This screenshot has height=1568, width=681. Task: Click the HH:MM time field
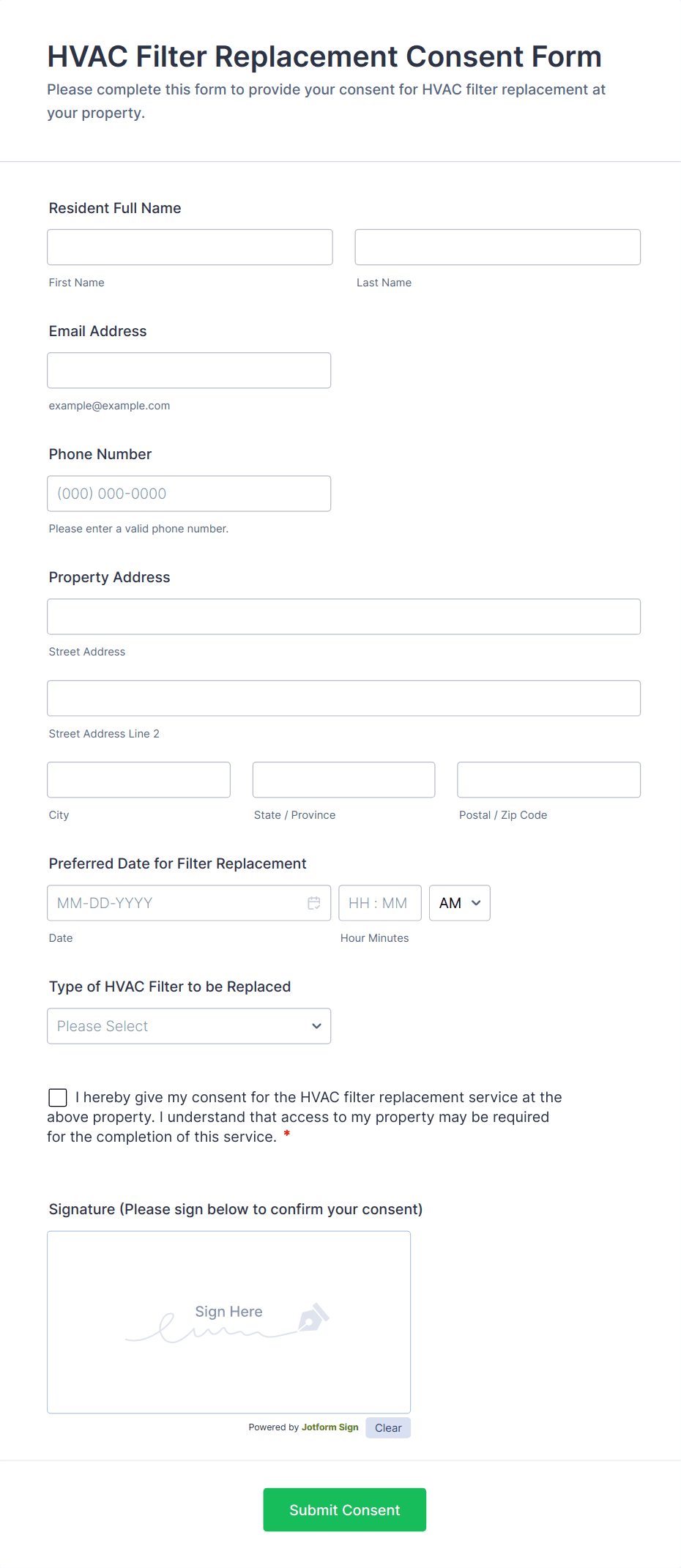pyautogui.click(x=380, y=903)
